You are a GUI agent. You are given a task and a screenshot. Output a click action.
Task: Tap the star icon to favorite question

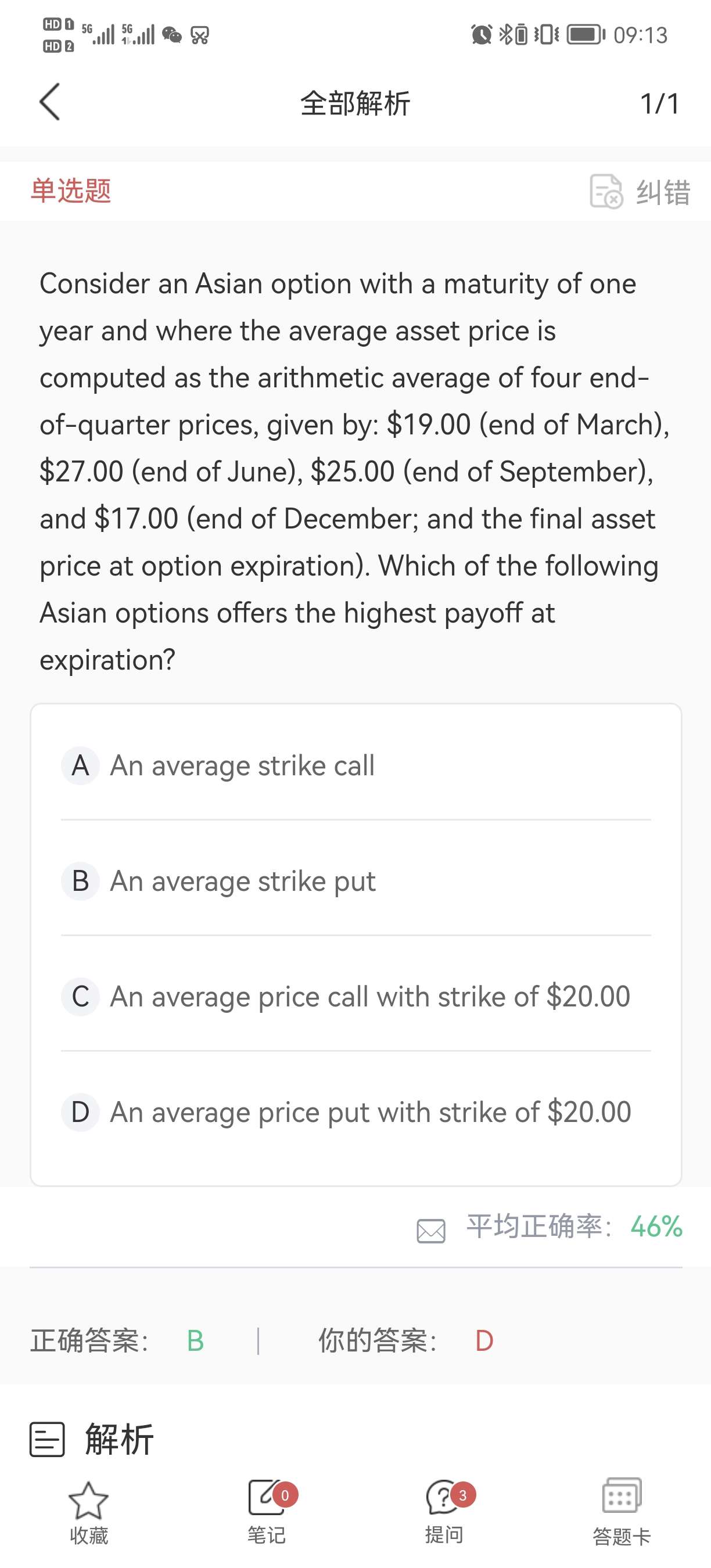pos(89,1500)
